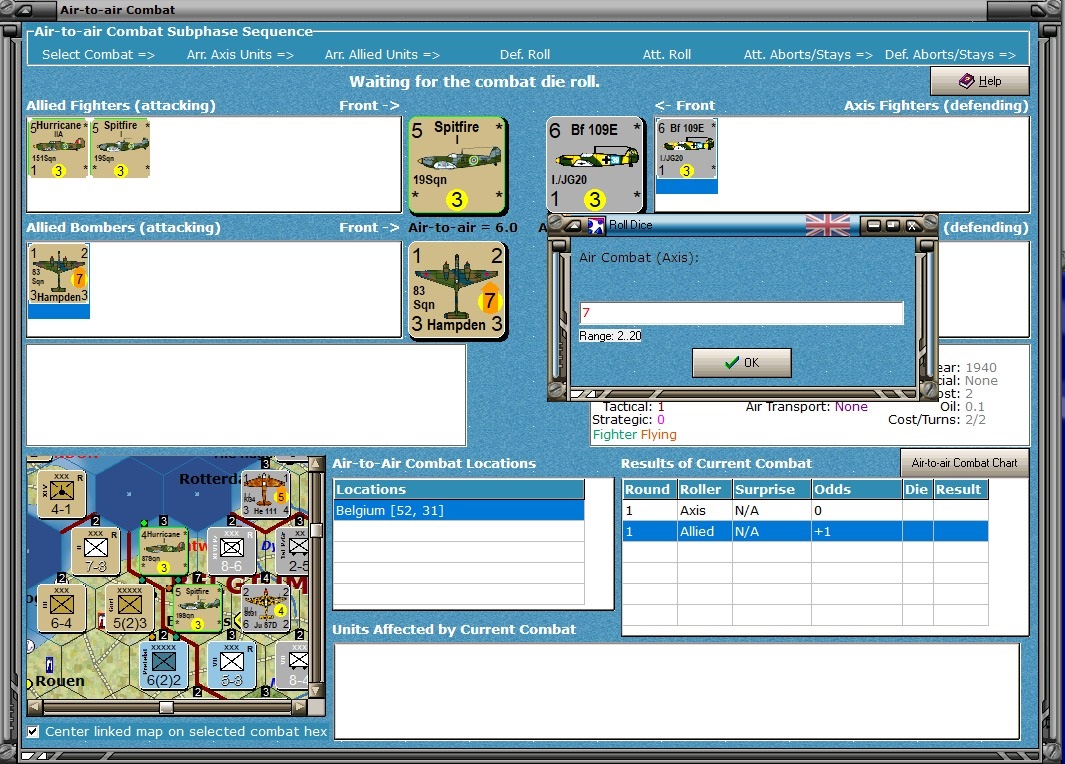Select the blue 5-3 VII corps unit

(232, 665)
